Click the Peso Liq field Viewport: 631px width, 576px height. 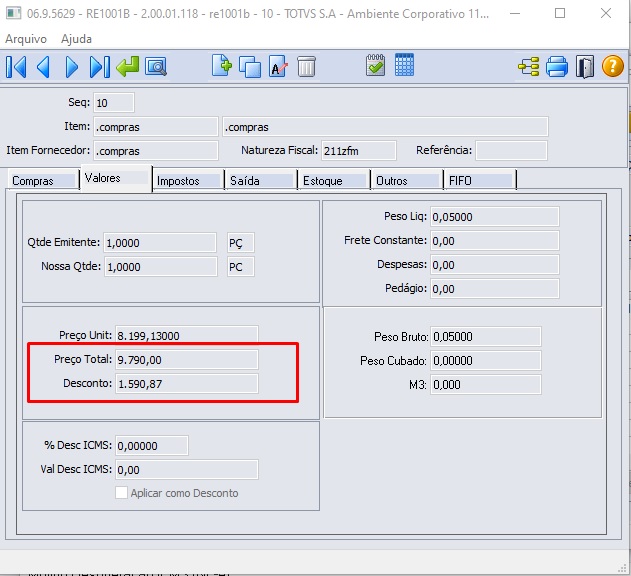pyautogui.click(x=495, y=217)
